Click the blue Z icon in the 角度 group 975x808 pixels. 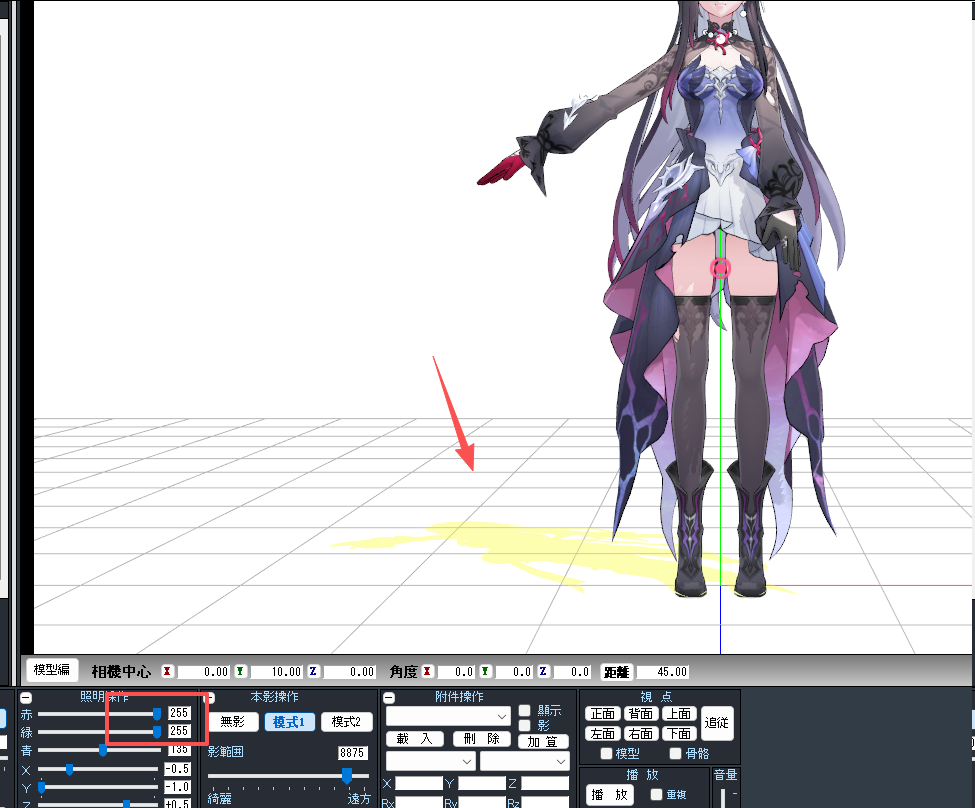[543, 672]
